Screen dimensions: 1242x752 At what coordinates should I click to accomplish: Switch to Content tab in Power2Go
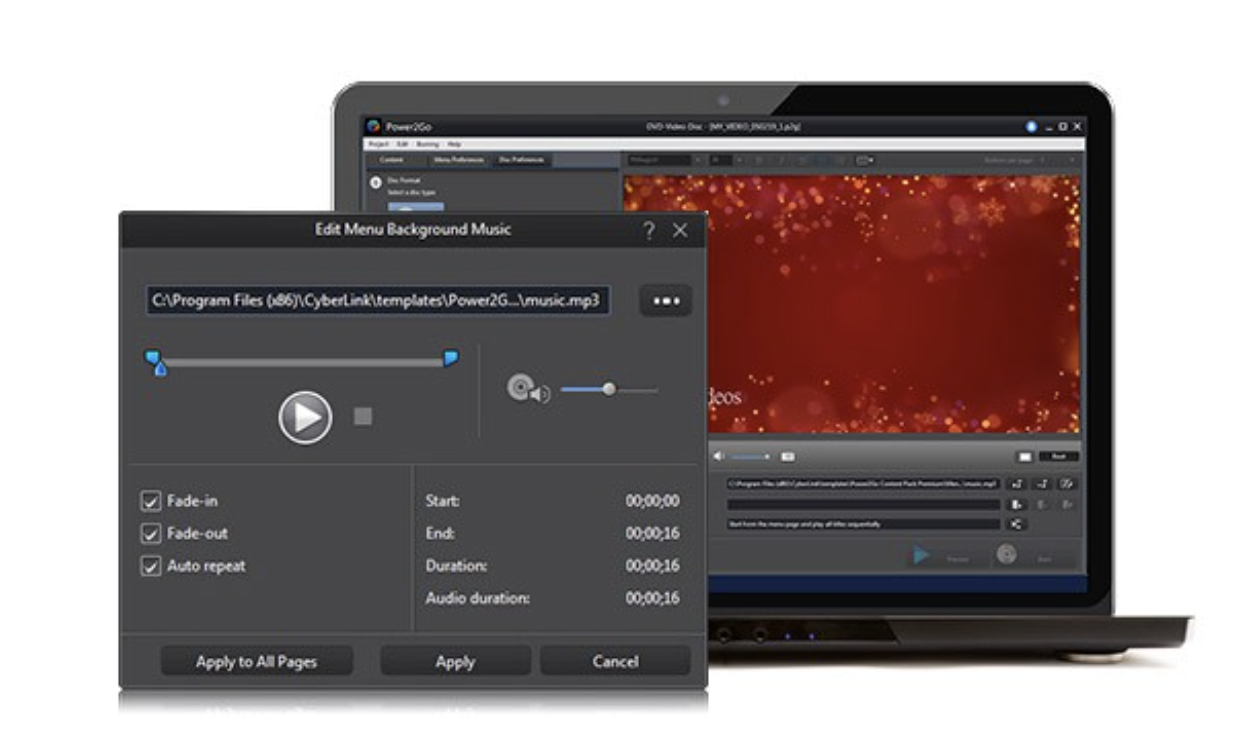pyautogui.click(x=391, y=160)
